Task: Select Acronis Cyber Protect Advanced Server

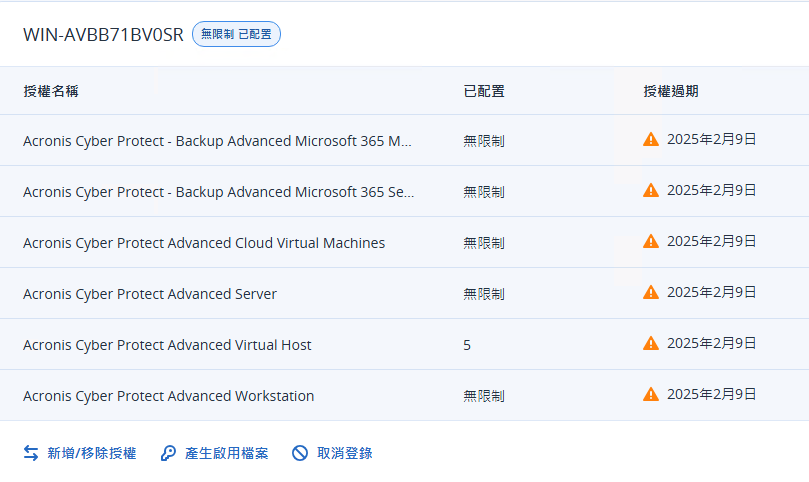Action: (150, 294)
